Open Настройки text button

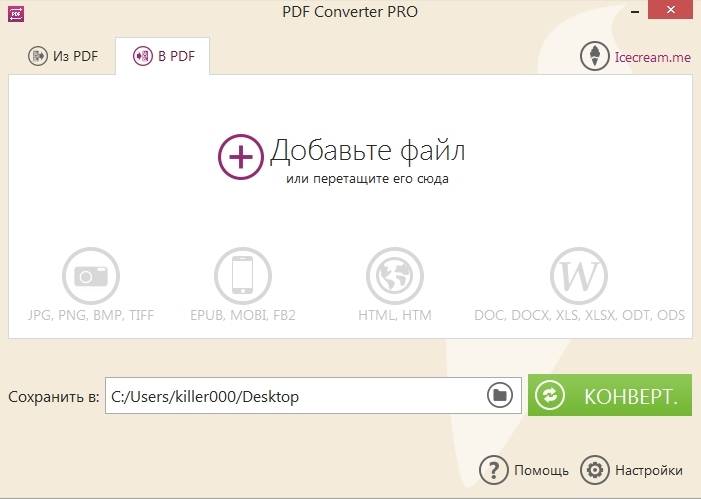(x=649, y=470)
